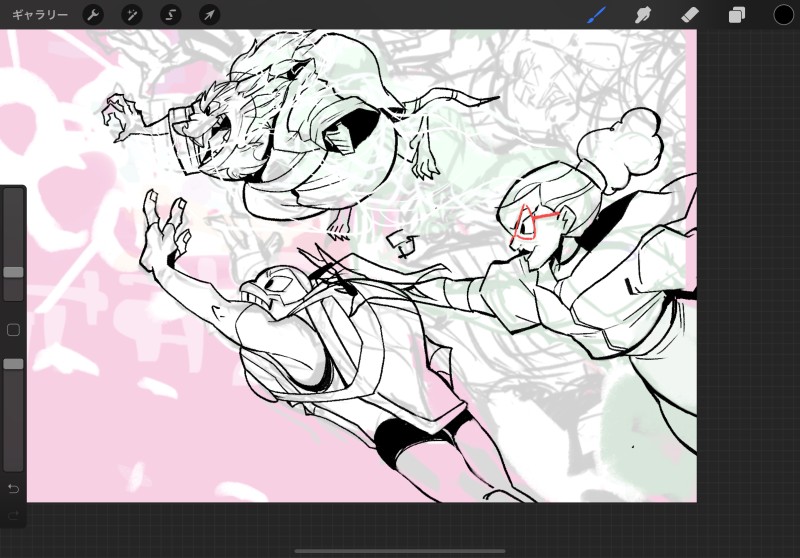Viewport: 800px width, 558px height.
Task: Select the Eraser tool
Action: [x=689, y=15]
